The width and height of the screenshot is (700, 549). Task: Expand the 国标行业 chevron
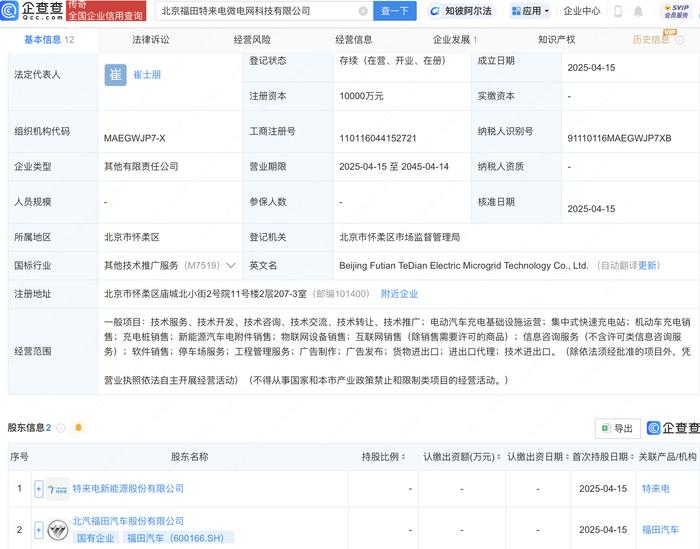coord(231,266)
